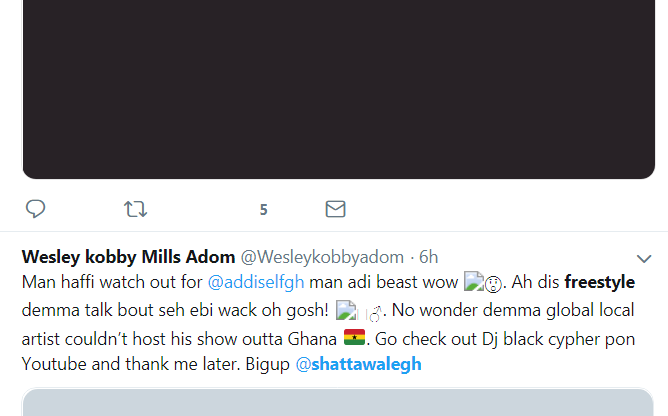668x416 pixels.
Task: Retweet using the retweet arrows icon
Action: pos(135,209)
